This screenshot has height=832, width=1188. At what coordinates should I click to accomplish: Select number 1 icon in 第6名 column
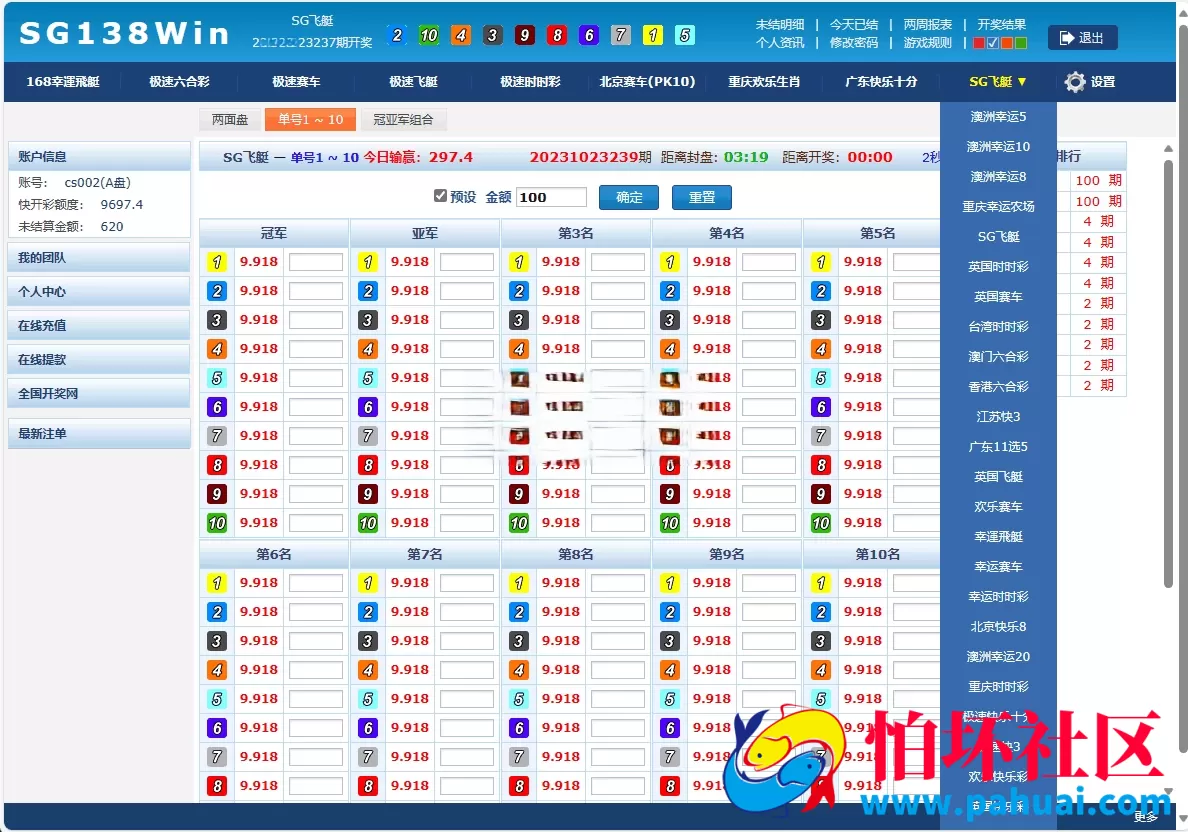[217, 583]
